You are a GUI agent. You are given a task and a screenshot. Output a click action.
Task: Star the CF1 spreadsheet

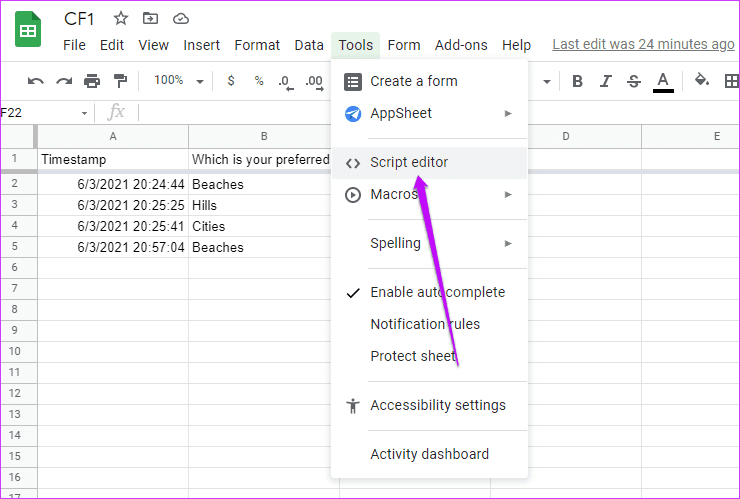(x=121, y=18)
